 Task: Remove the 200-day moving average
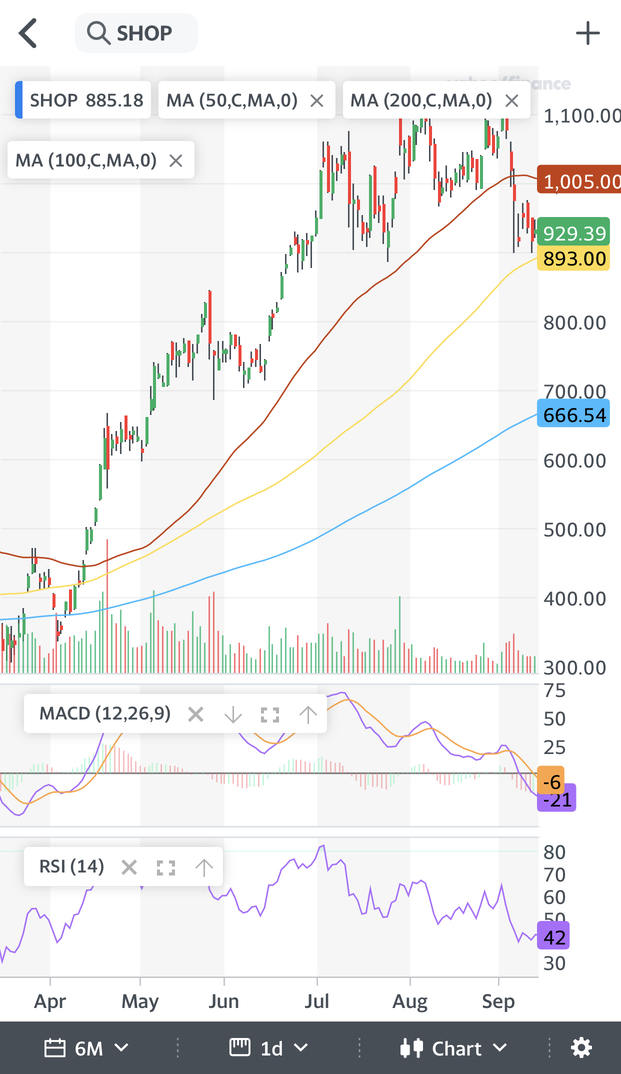pos(512,100)
